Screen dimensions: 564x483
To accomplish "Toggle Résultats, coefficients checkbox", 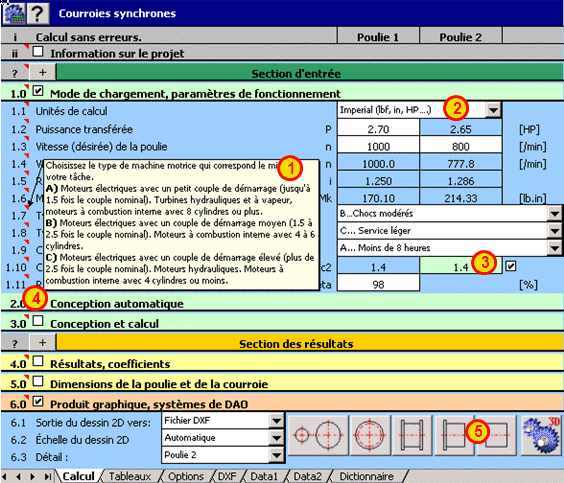I will pos(38,361).
